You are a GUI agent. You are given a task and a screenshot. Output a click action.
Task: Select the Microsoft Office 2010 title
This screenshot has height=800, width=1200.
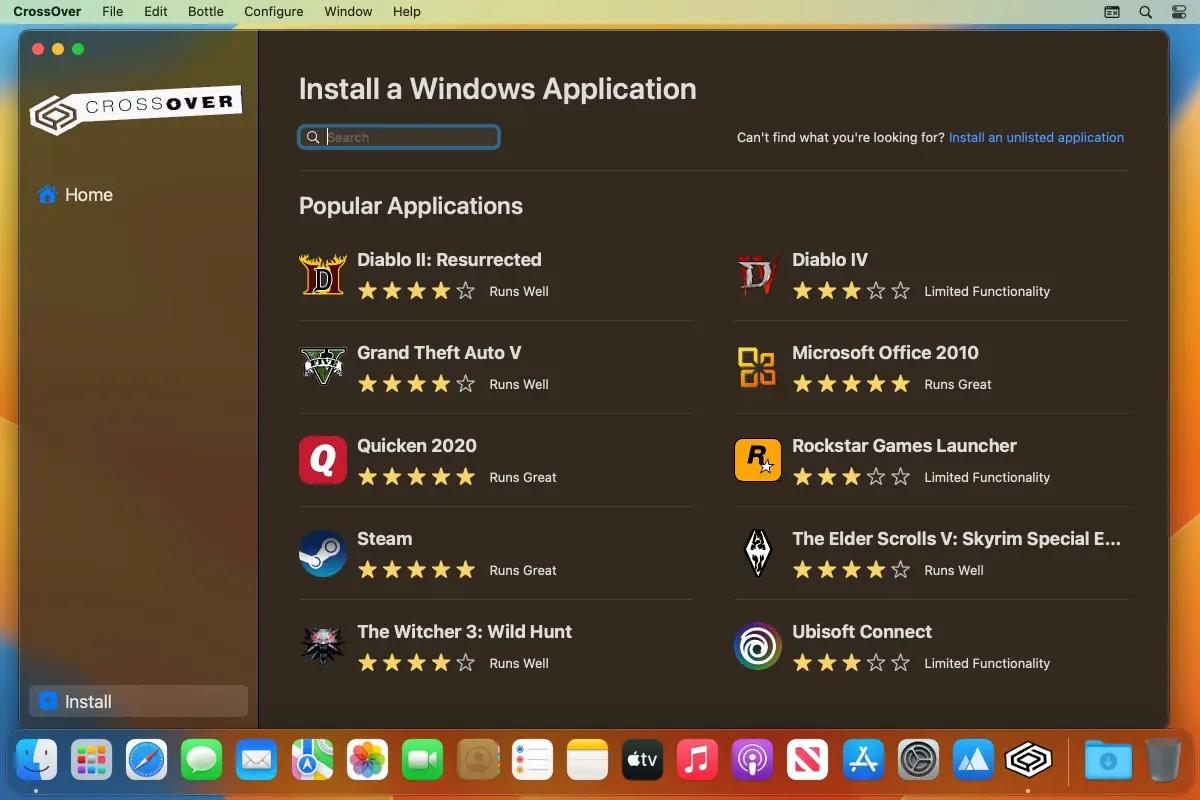tap(885, 352)
